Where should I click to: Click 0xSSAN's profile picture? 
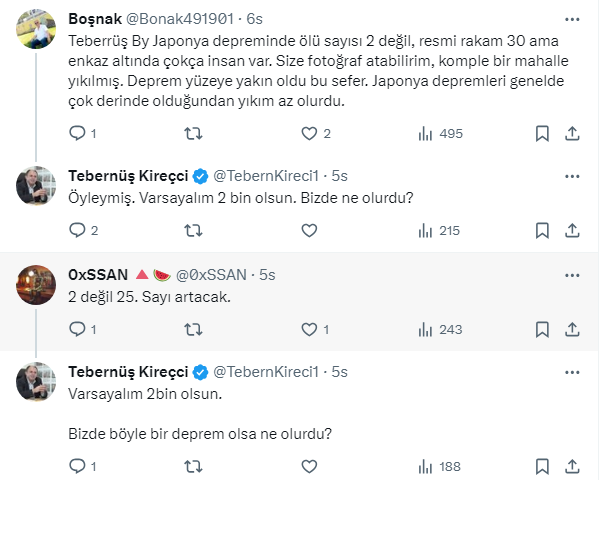(x=37, y=285)
